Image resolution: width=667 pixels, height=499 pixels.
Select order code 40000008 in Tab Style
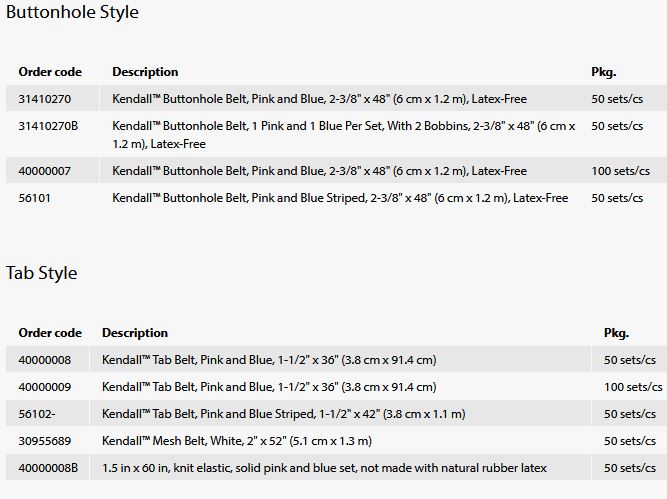[x=45, y=359]
